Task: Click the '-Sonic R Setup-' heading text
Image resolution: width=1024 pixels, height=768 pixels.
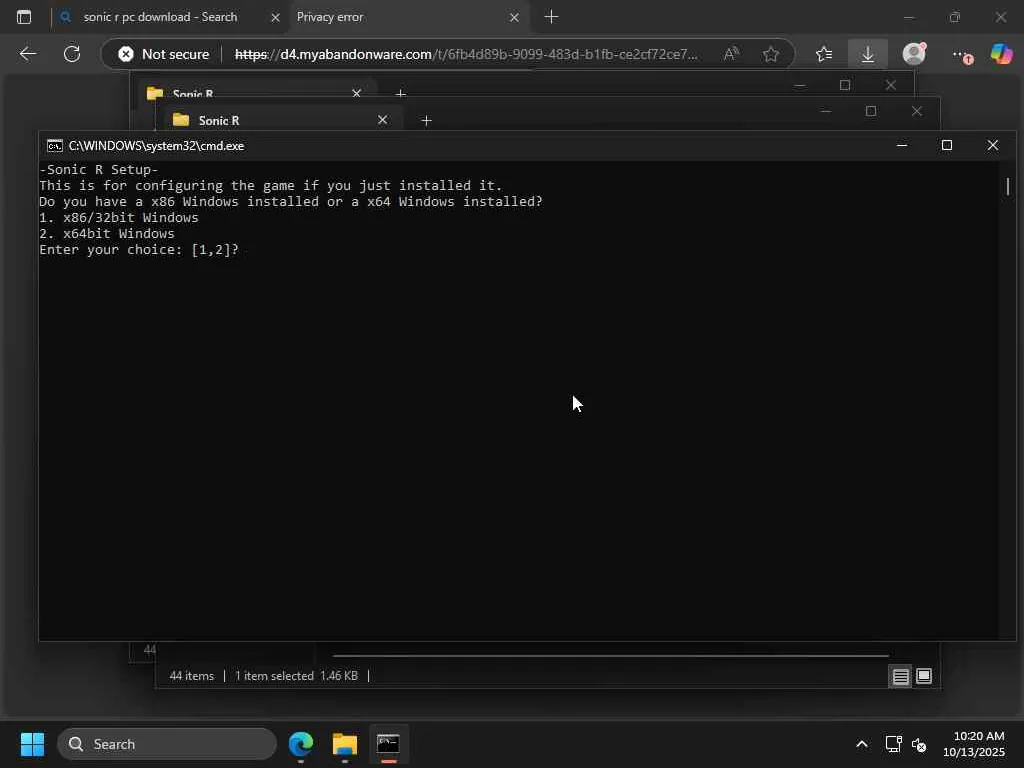Action: point(99,169)
